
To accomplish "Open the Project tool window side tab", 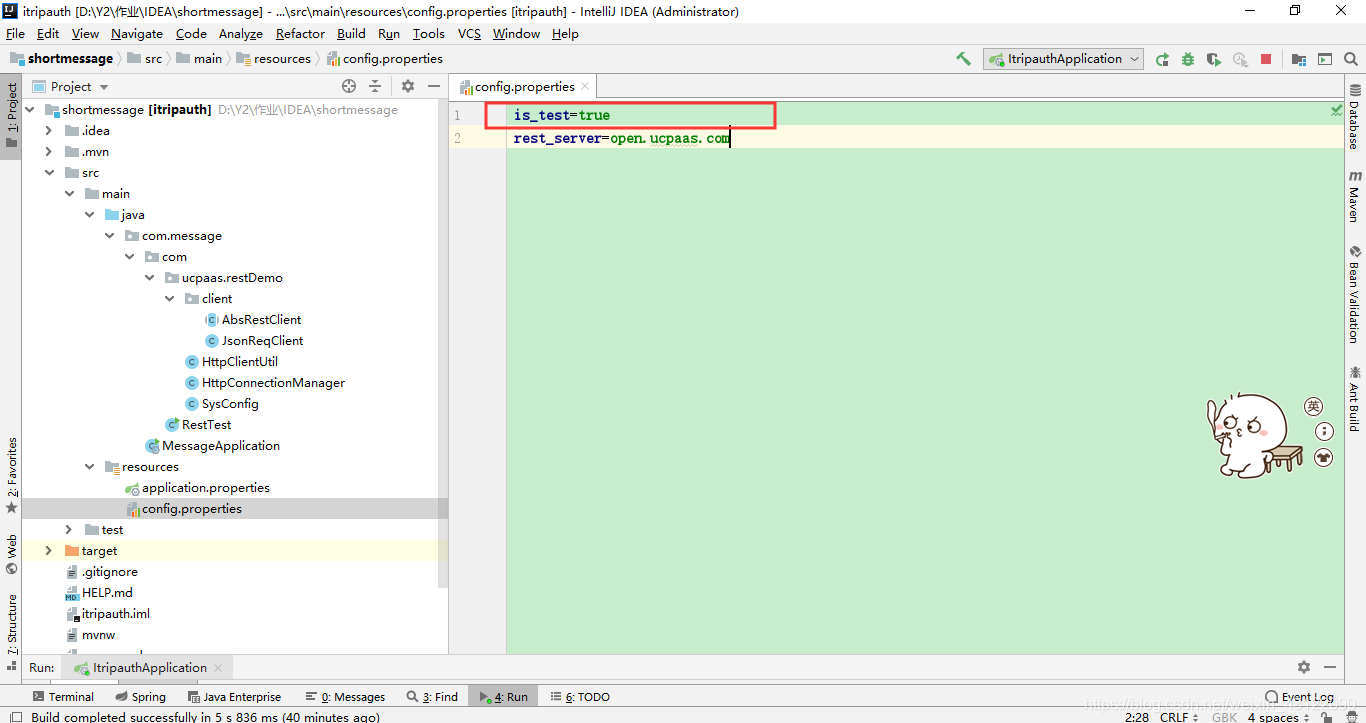I will (x=11, y=115).
